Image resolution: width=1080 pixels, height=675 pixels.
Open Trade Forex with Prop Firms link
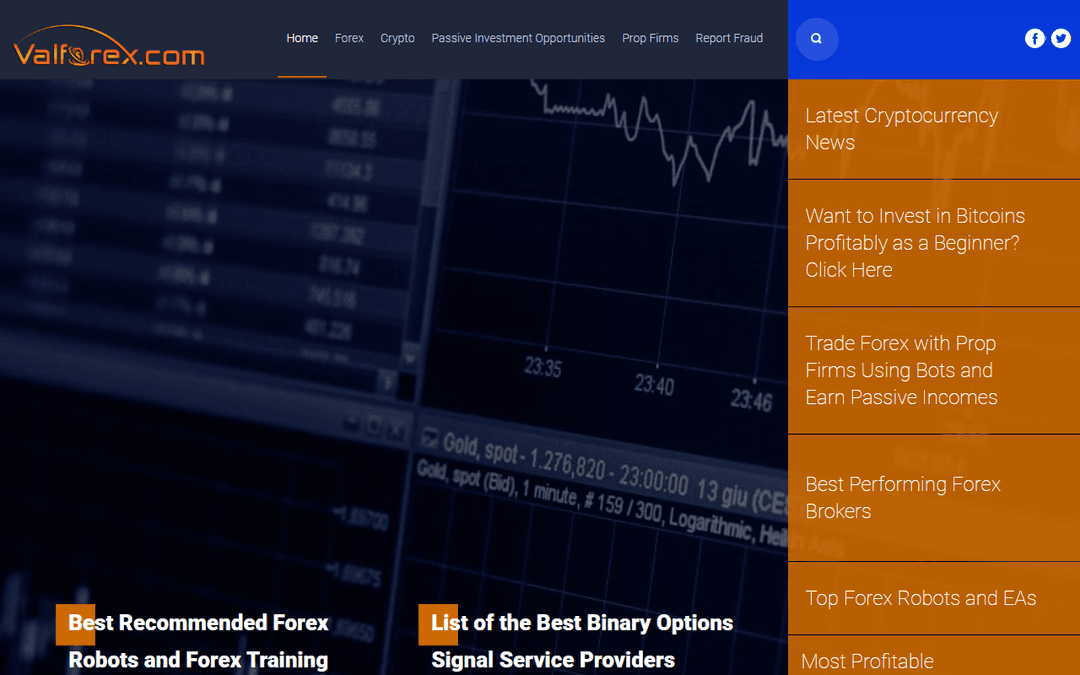pyautogui.click(x=901, y=370)
